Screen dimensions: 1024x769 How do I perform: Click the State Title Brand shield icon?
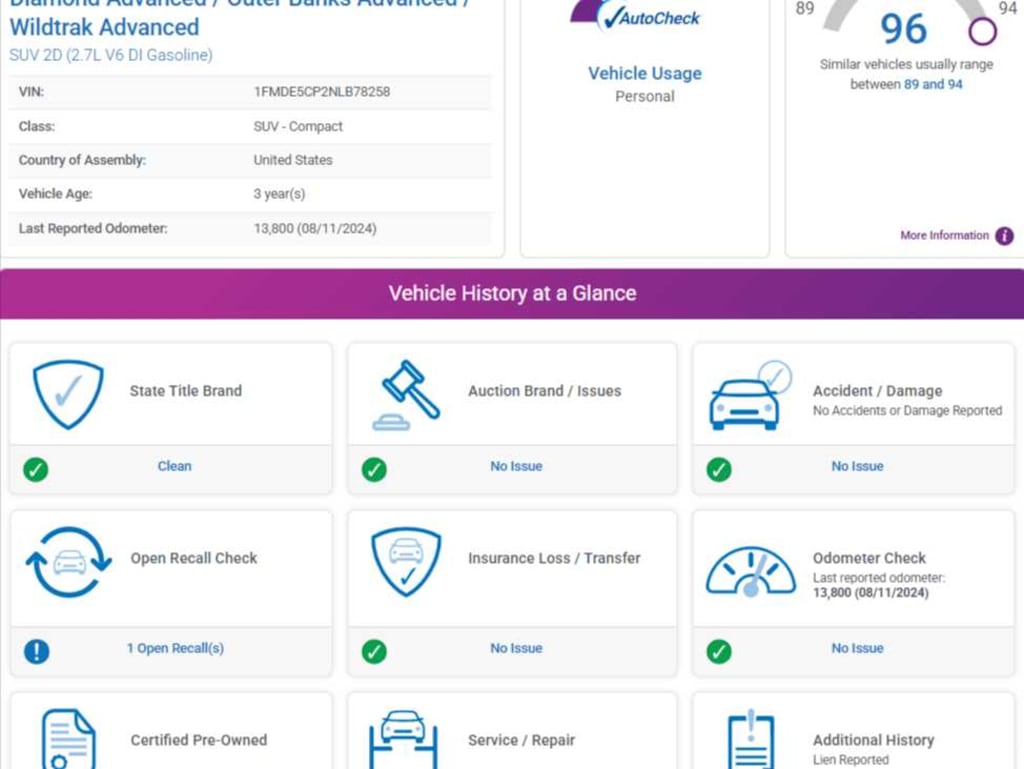pos(68,394)
